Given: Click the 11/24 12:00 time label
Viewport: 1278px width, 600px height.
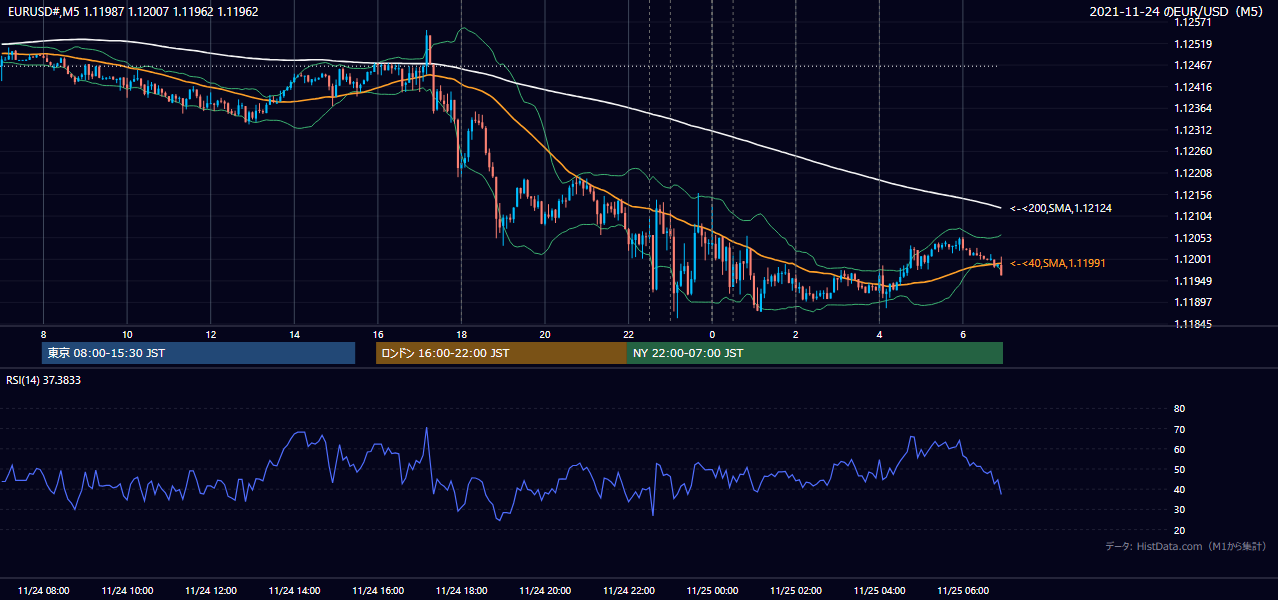Looking at the screenshot, I should [211, 591].
